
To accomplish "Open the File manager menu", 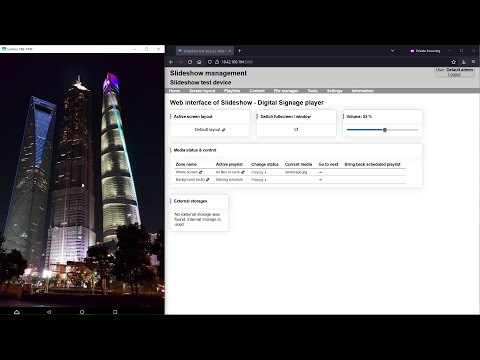I will pyautogui.click(x=286, y=91).
